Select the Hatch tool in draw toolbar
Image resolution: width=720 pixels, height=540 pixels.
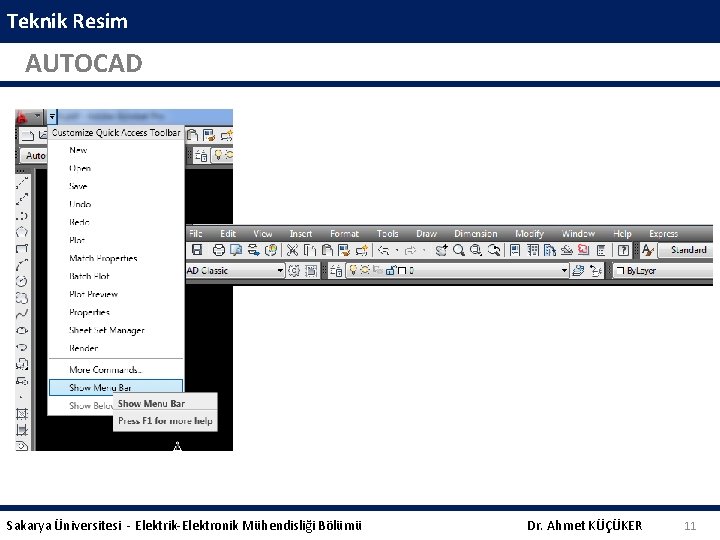click(x=22, y=414)
